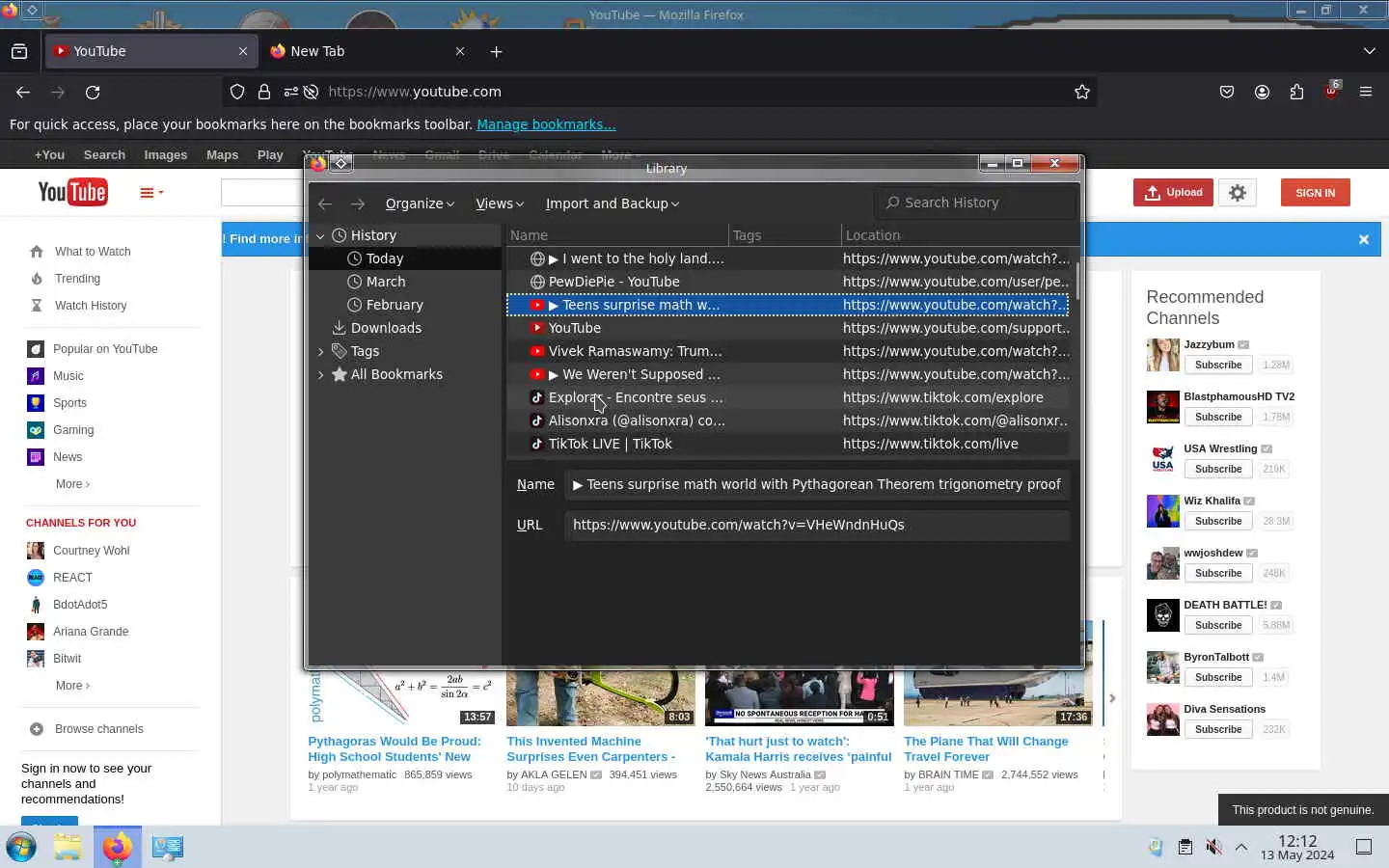Open What to Watch in sidebar
Viewport: 1389px width, 868px height.
click(93, 252)
